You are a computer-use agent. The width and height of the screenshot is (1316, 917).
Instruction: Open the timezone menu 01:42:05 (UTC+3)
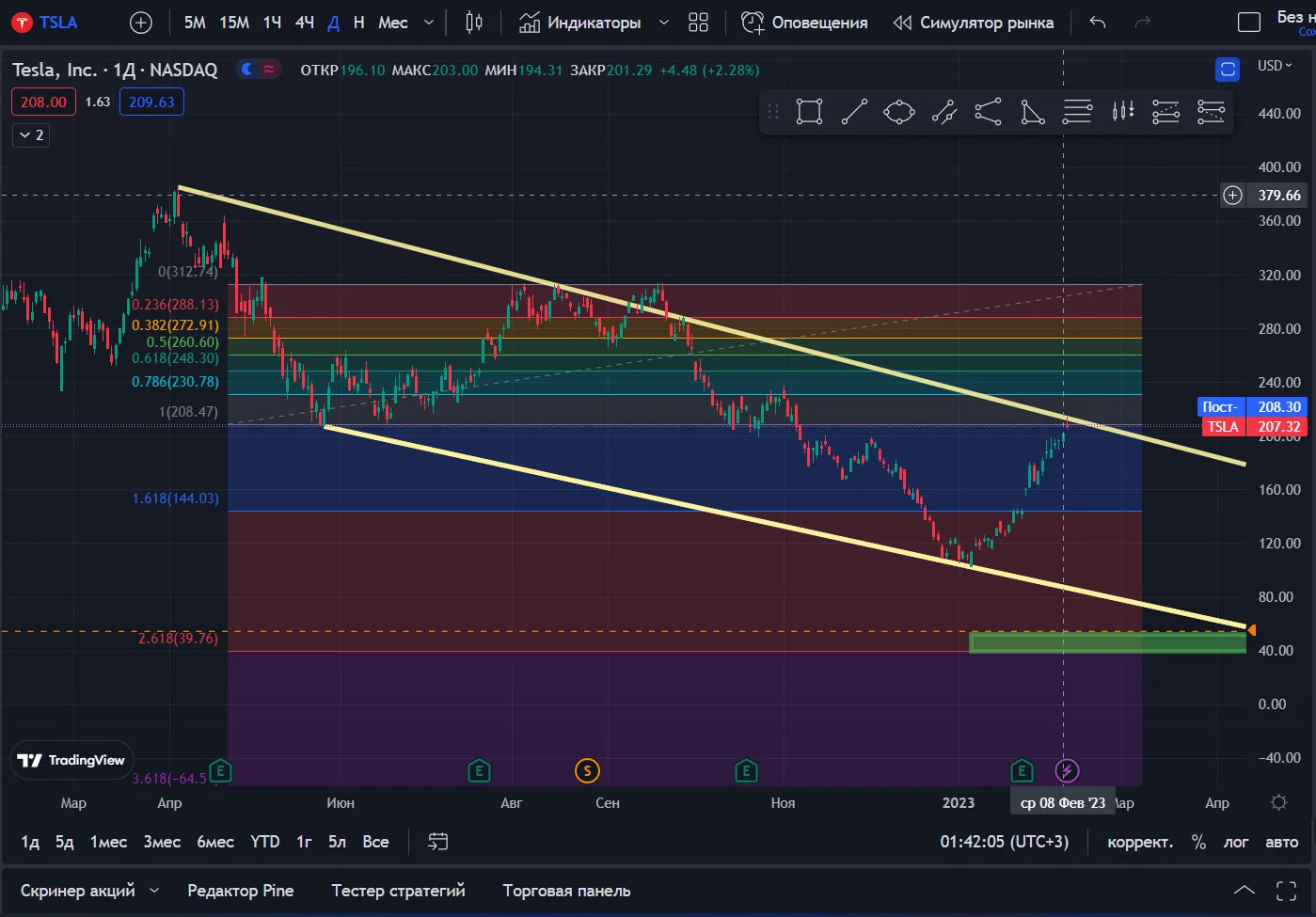coord(1005,842)
